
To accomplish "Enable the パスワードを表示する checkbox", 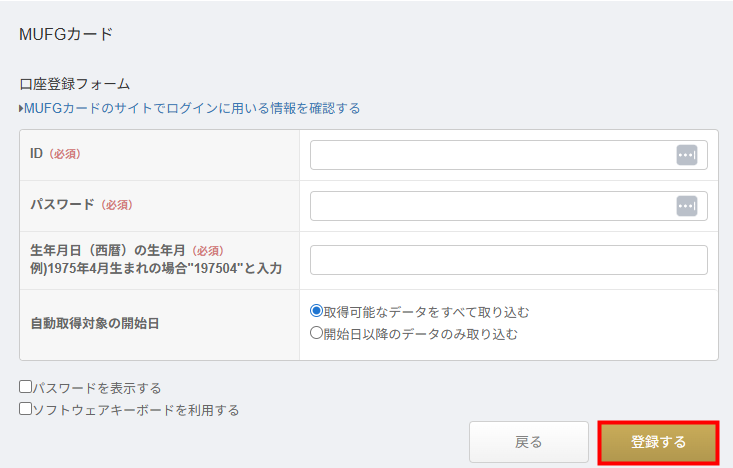I will coord(26,387).
